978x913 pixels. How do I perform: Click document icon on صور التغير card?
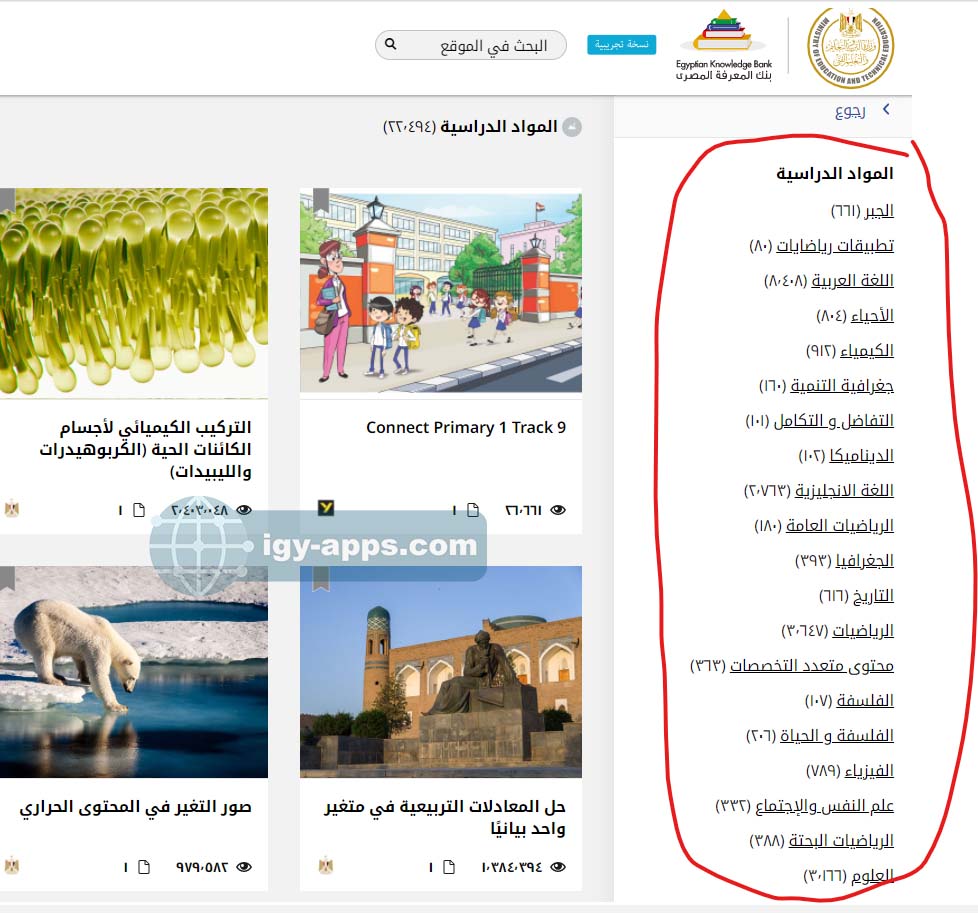[143, 866]
